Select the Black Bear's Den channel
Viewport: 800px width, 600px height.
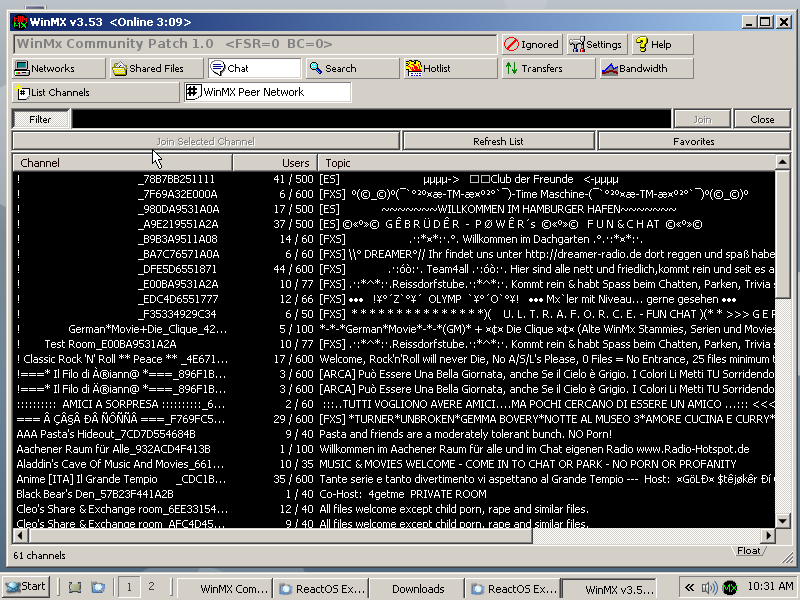pos(394,494)
